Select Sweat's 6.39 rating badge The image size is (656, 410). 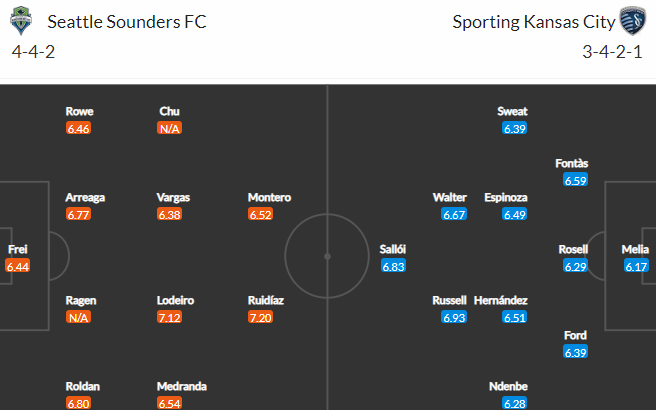515,128
